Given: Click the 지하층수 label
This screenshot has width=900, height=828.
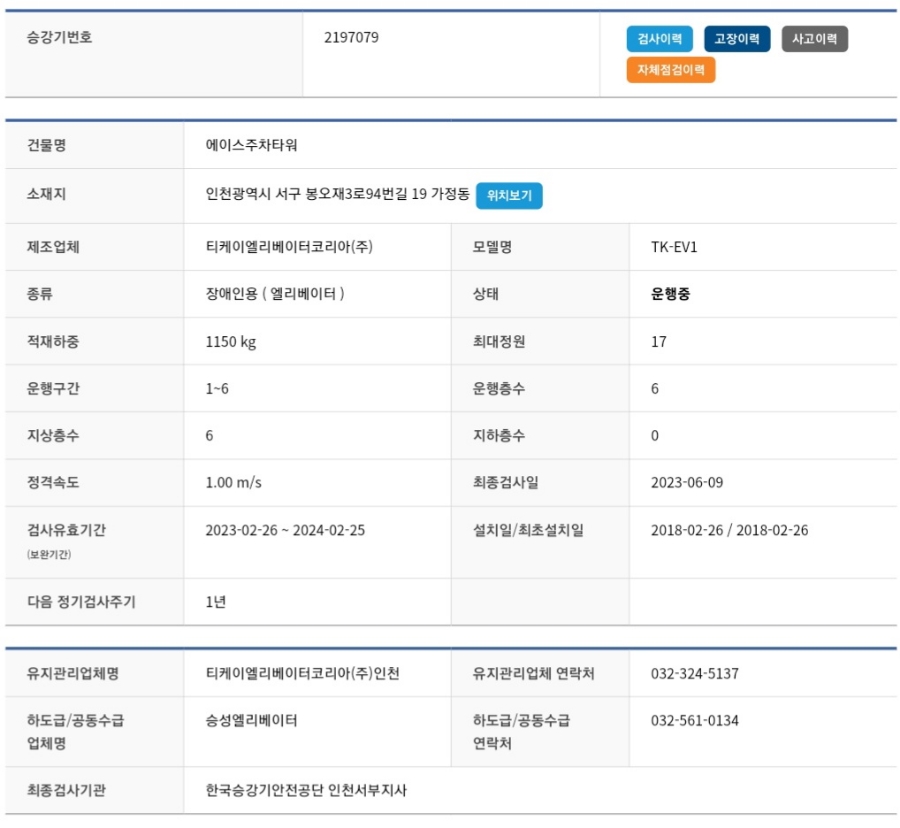Looking at the screenshot, I should coord(499,436).
